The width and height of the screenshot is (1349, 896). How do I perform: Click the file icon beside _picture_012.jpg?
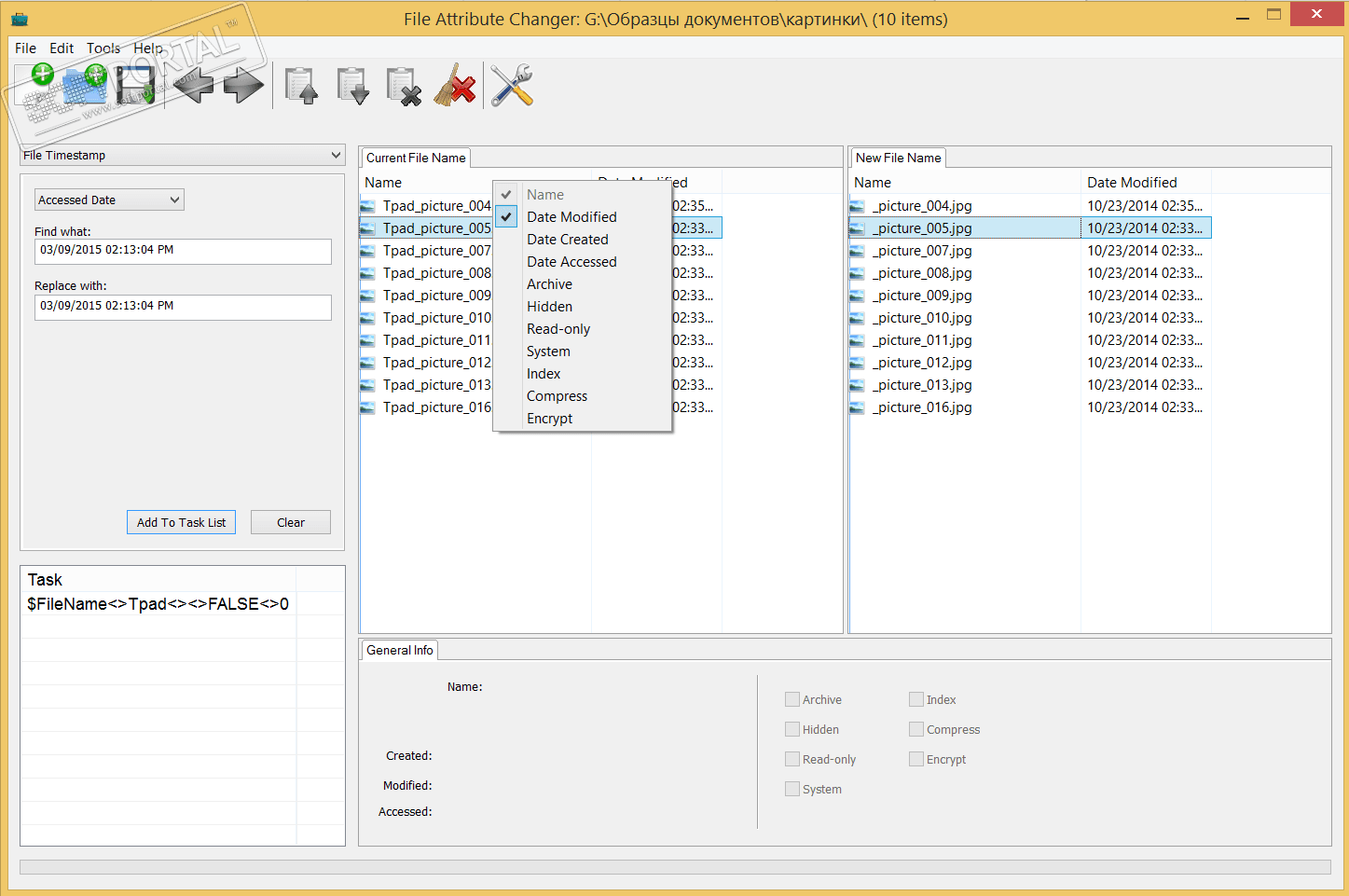tap(858, 363)
